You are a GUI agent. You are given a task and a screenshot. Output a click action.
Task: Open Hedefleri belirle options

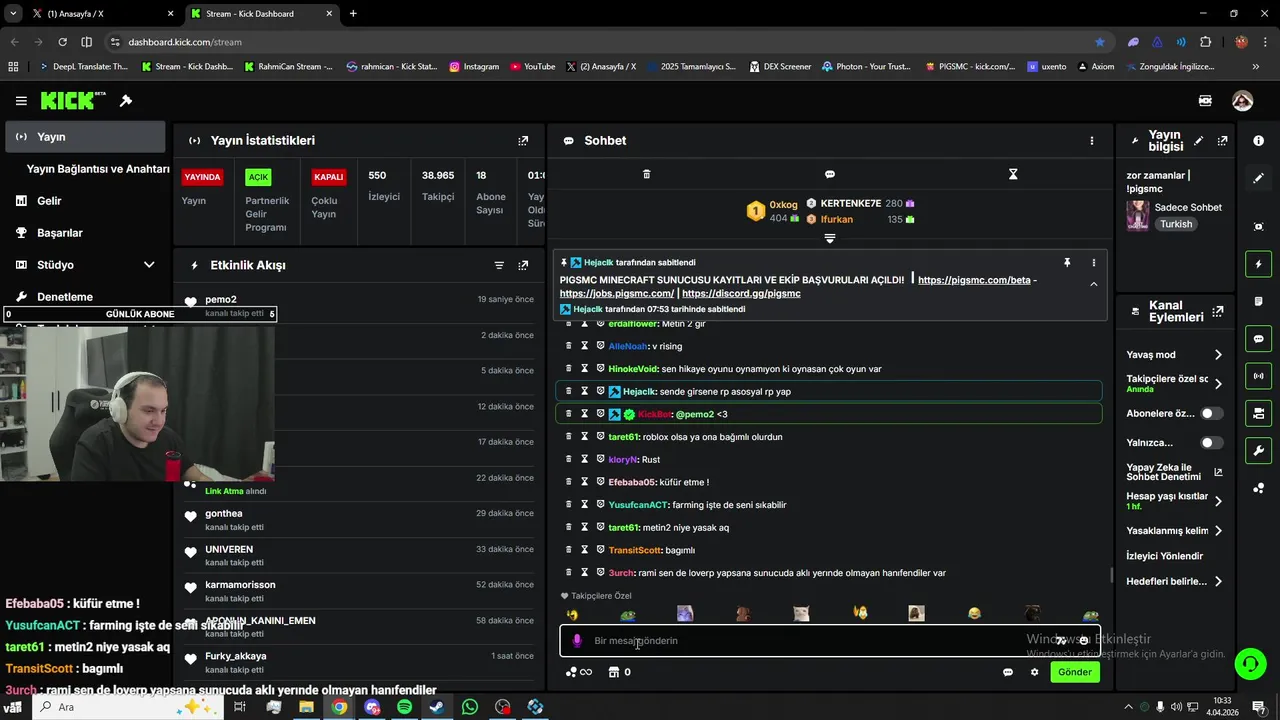(x=1218, y=581)
